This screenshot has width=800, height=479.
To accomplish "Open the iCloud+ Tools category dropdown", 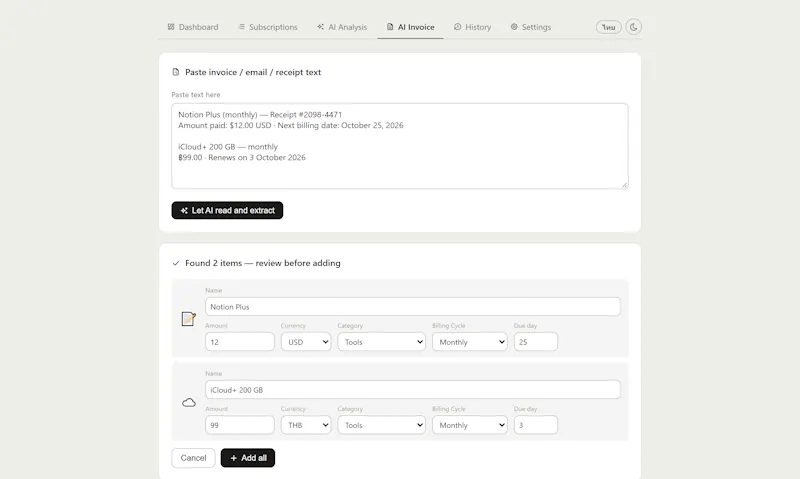I will (382, 425).
